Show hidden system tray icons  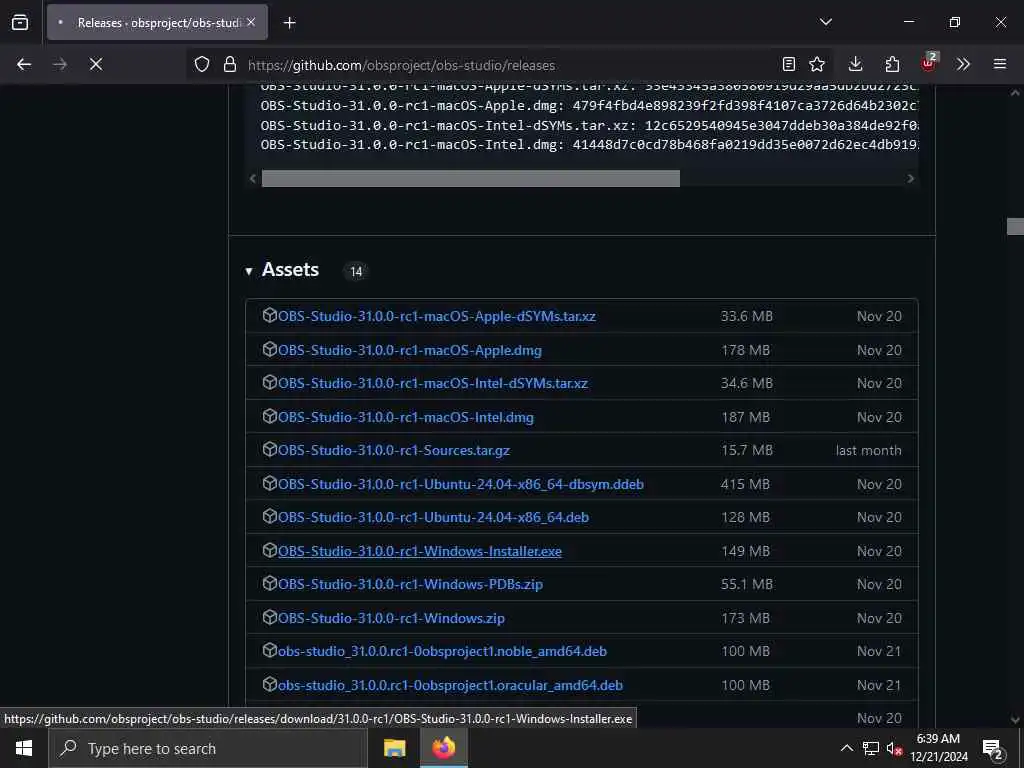(846, 748)
